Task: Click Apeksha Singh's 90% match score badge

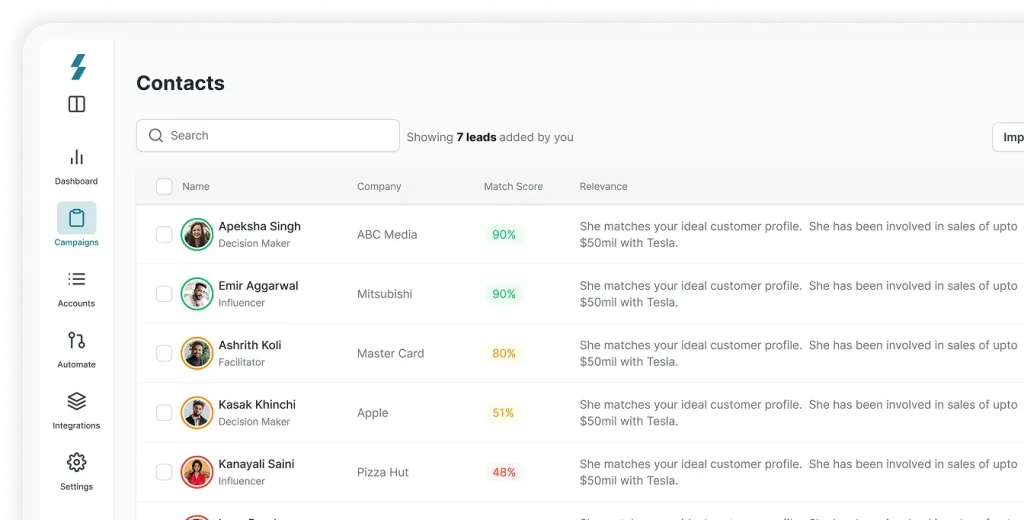Action: (504, 235)
